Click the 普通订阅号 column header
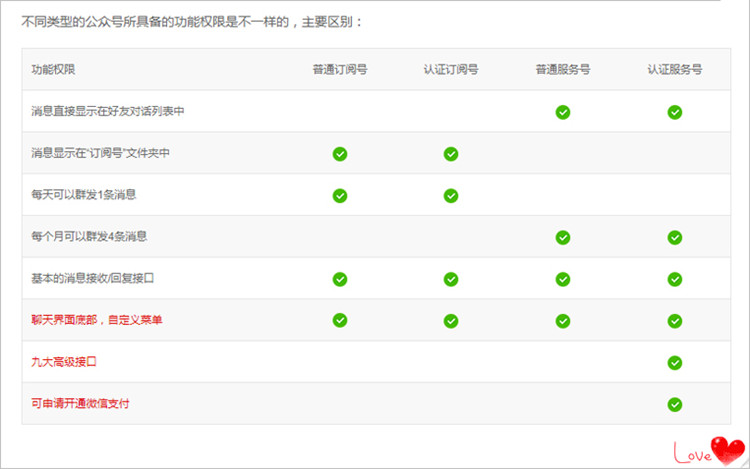This screenshot has height=469, width=750. click(340, 69)
